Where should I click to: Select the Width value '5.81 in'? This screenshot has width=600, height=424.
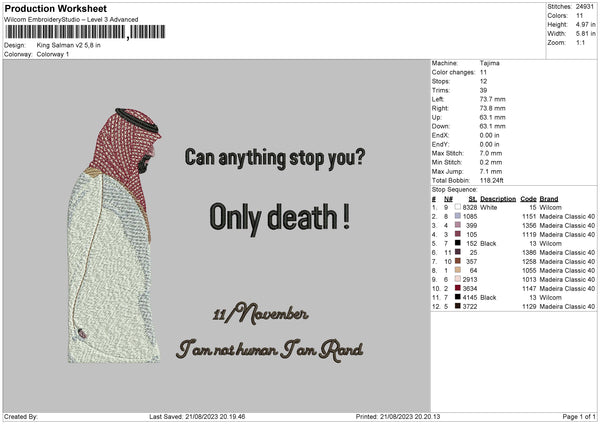[585, 34]
